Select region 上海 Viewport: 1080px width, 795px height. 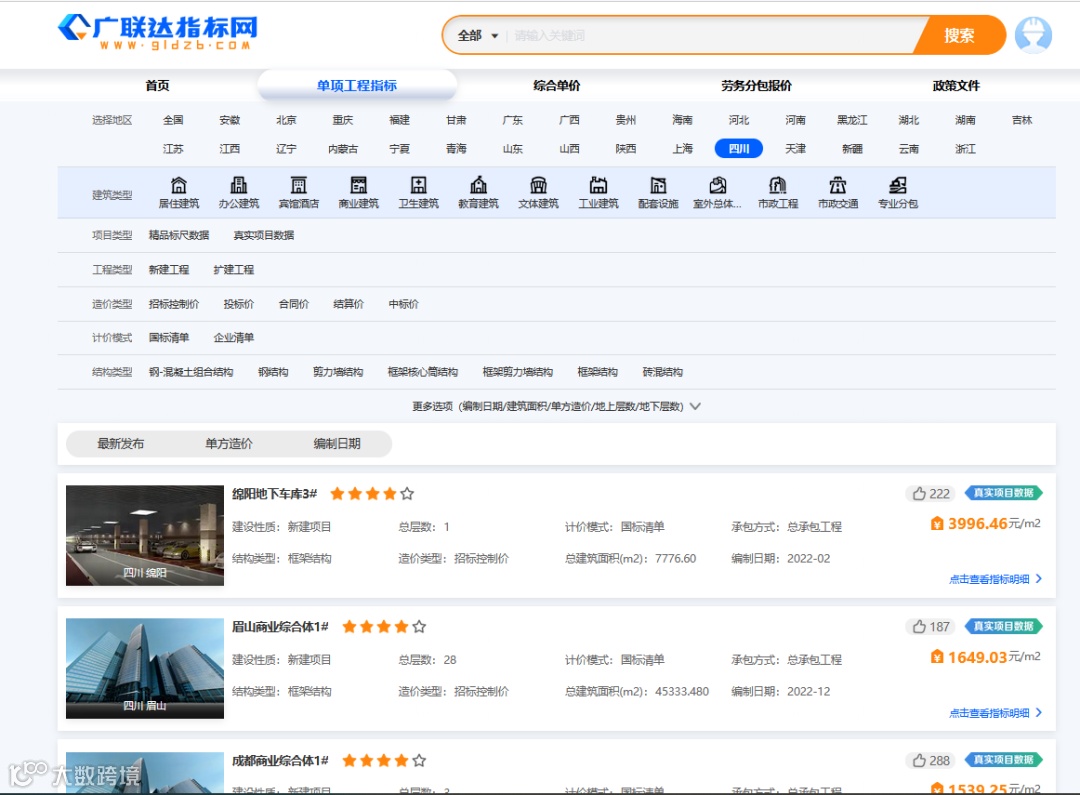pyautogui.click(x=682, y=149)
